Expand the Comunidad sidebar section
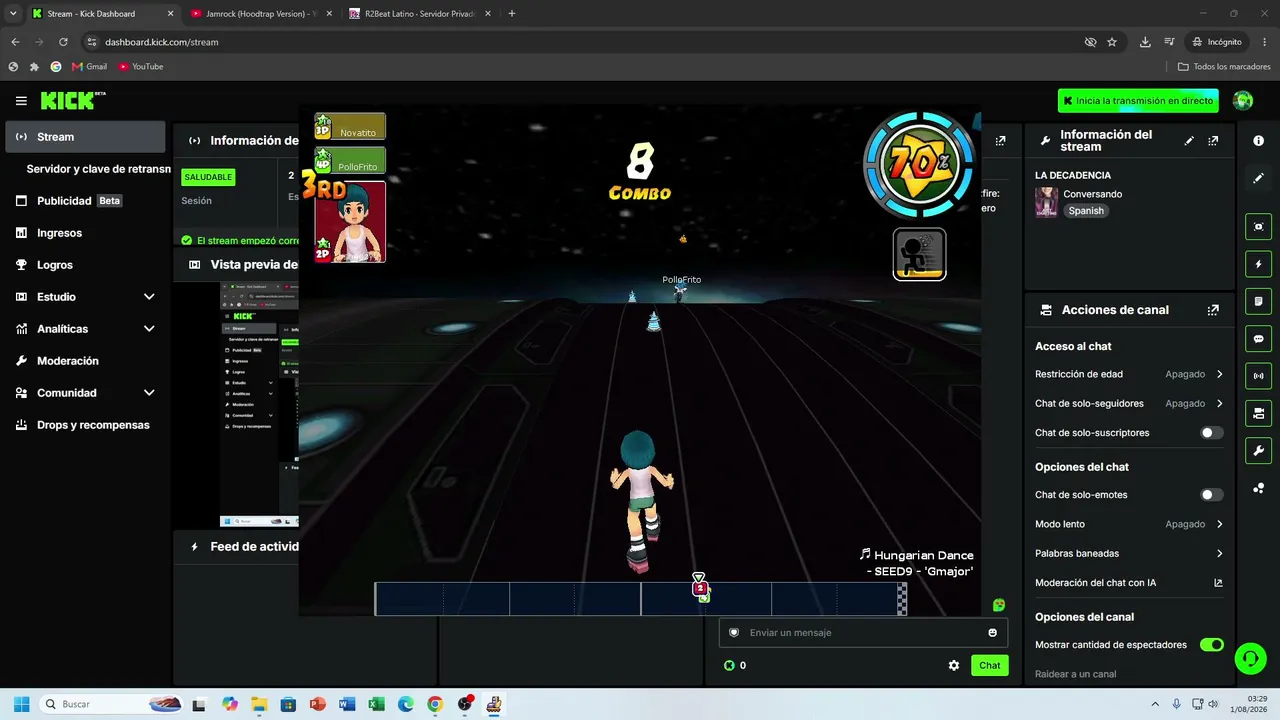The image size is (1280, 720). (149, 393)
